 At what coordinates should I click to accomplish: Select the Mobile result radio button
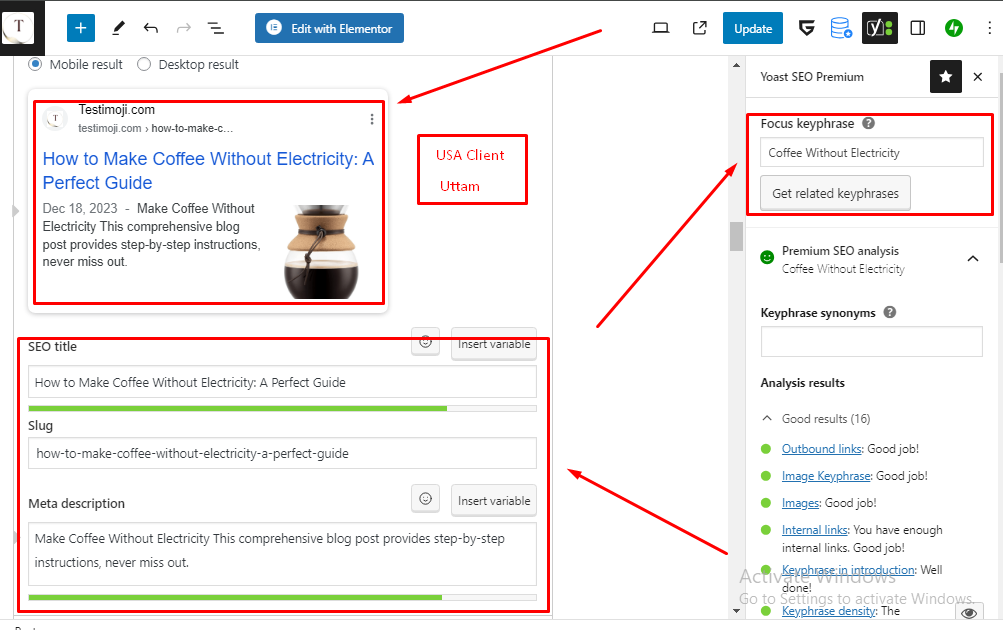point(36,64)
